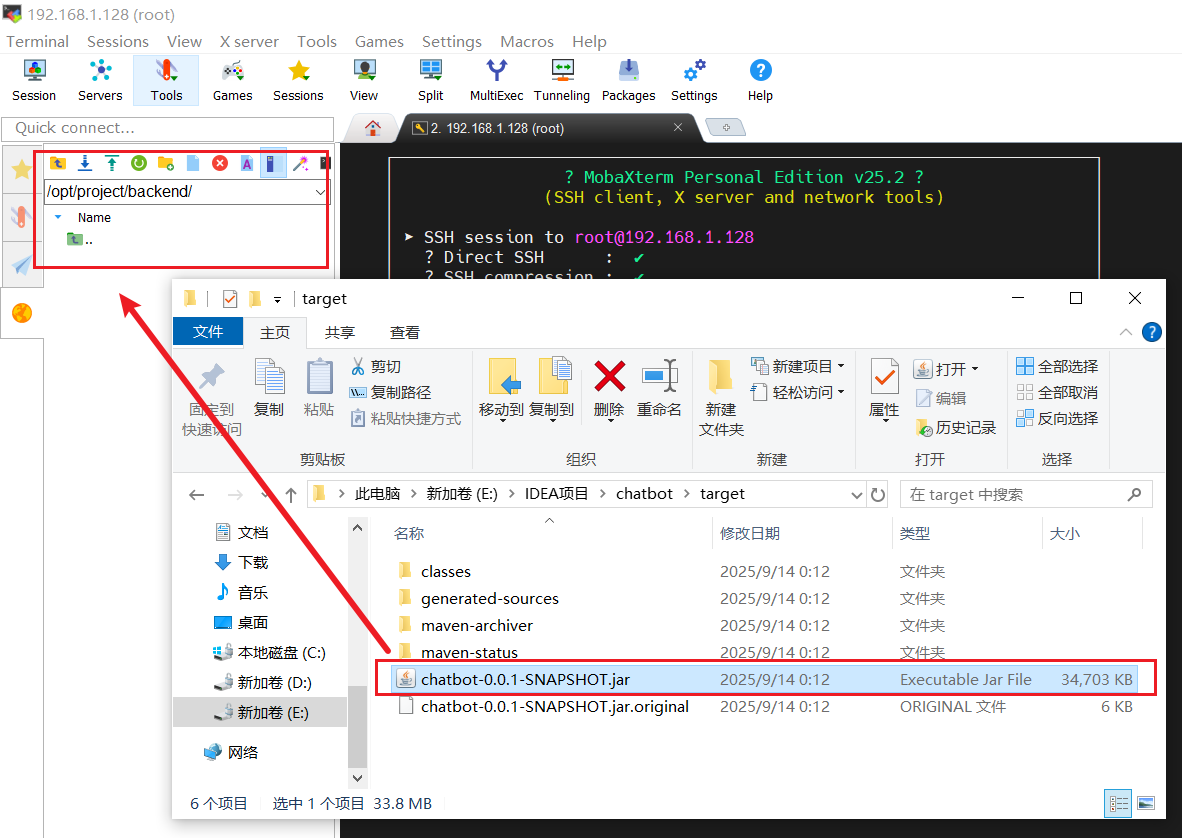This screenshot has height=838, width=1182.
Task: Open the 文件 ribbon tab
Action: 208,332
